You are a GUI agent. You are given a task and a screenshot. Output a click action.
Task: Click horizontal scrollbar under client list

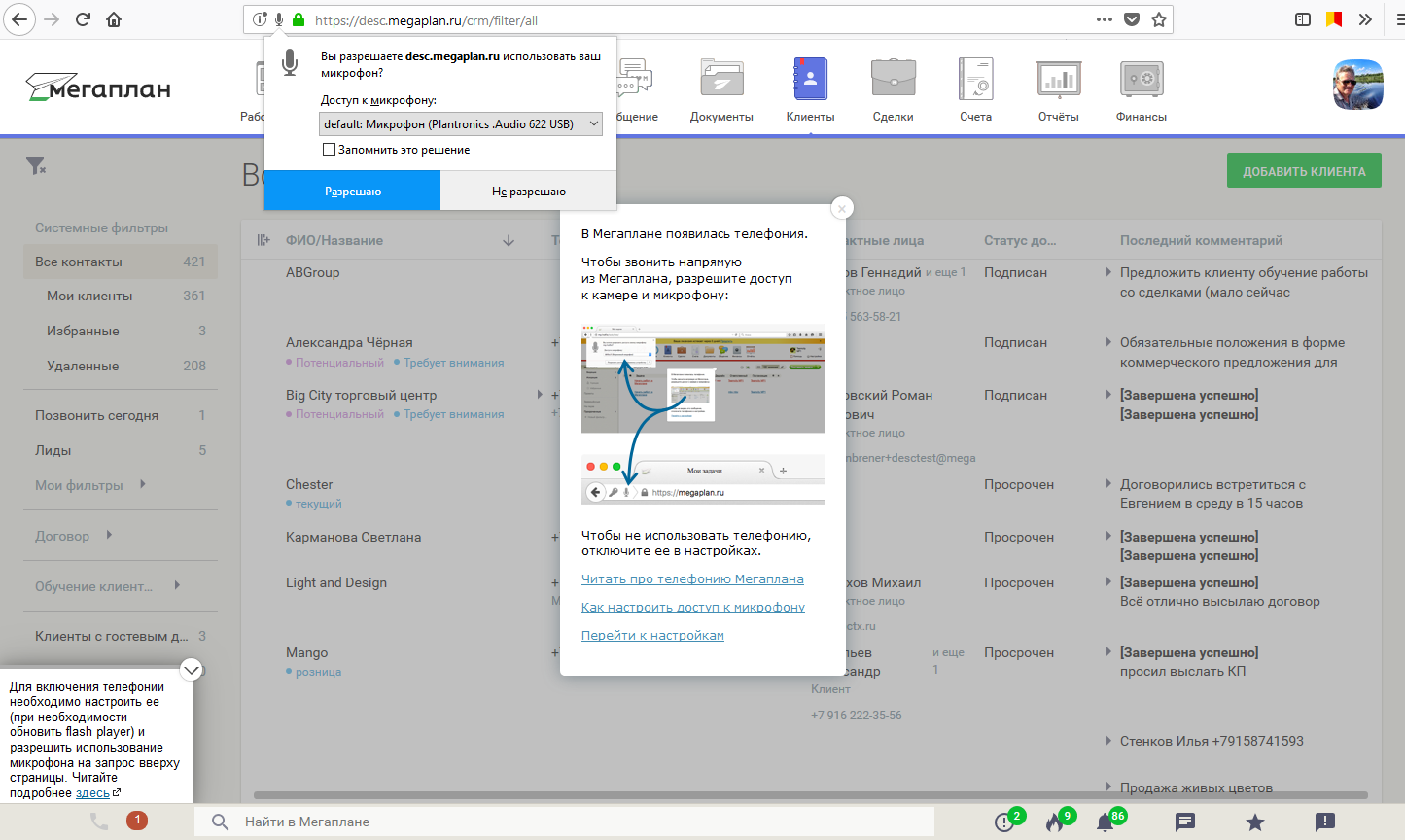coord(810,795)
